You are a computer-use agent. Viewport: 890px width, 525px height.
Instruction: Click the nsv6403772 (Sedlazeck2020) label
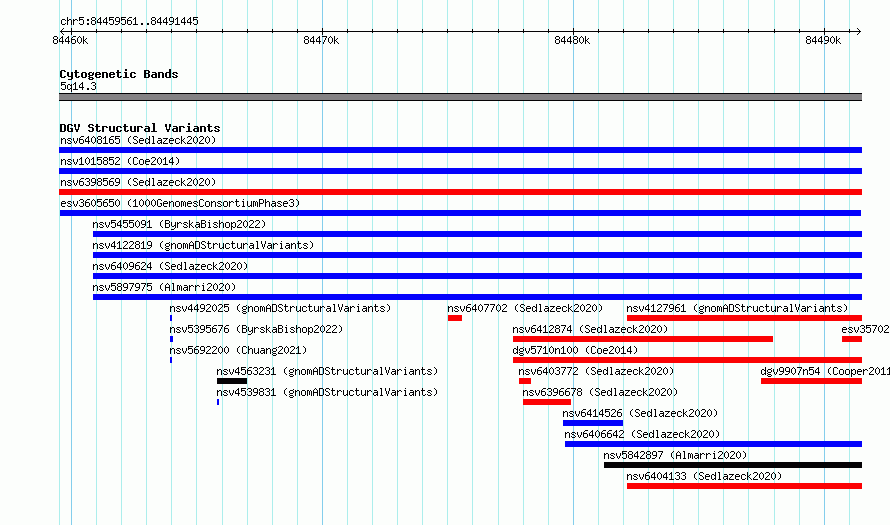[596, 371]
